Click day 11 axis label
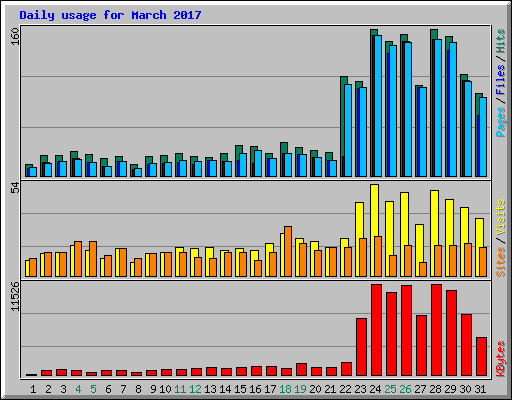 [x=180, y=389]
